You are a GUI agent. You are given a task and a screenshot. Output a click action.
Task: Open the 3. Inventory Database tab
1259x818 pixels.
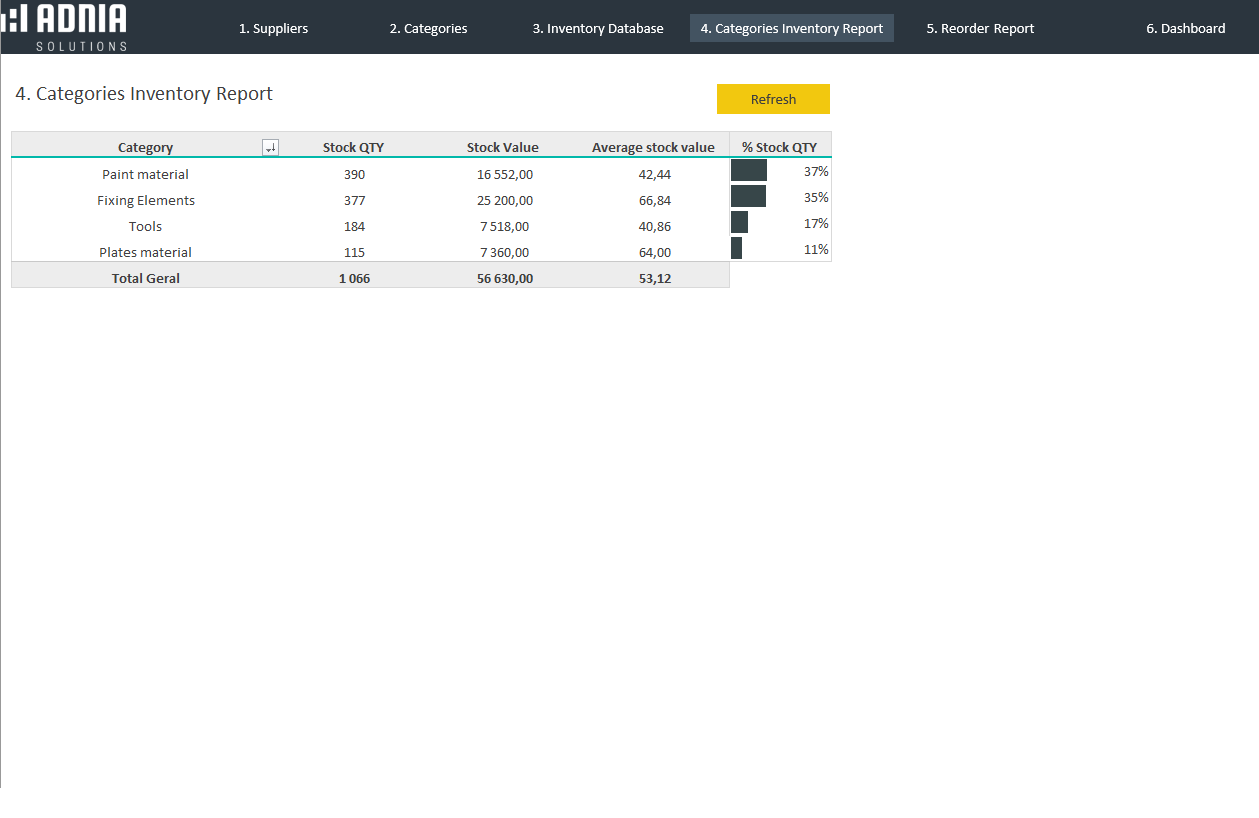coord(597,29)
